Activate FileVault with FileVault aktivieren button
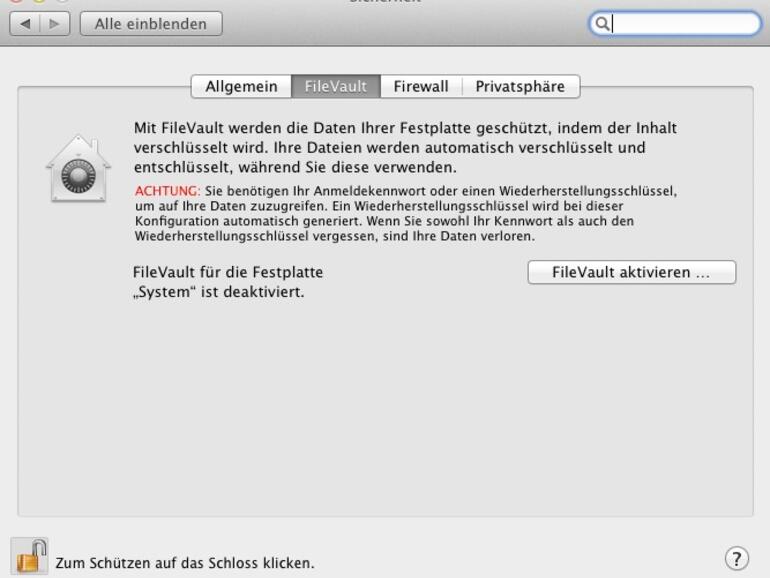770x578 pixels. (x=632, y=272)
